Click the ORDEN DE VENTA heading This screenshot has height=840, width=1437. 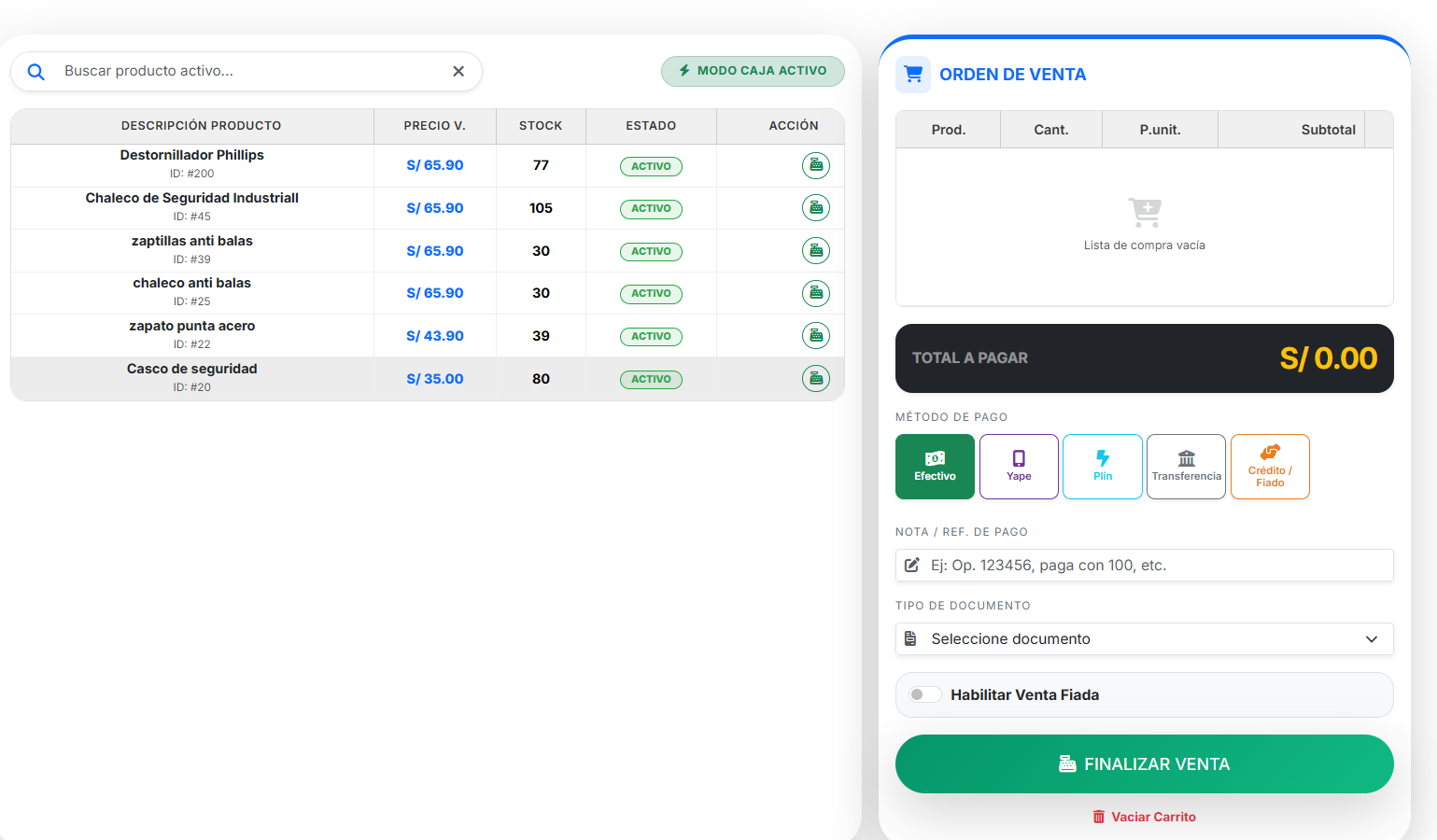[x=1012, y=75]
